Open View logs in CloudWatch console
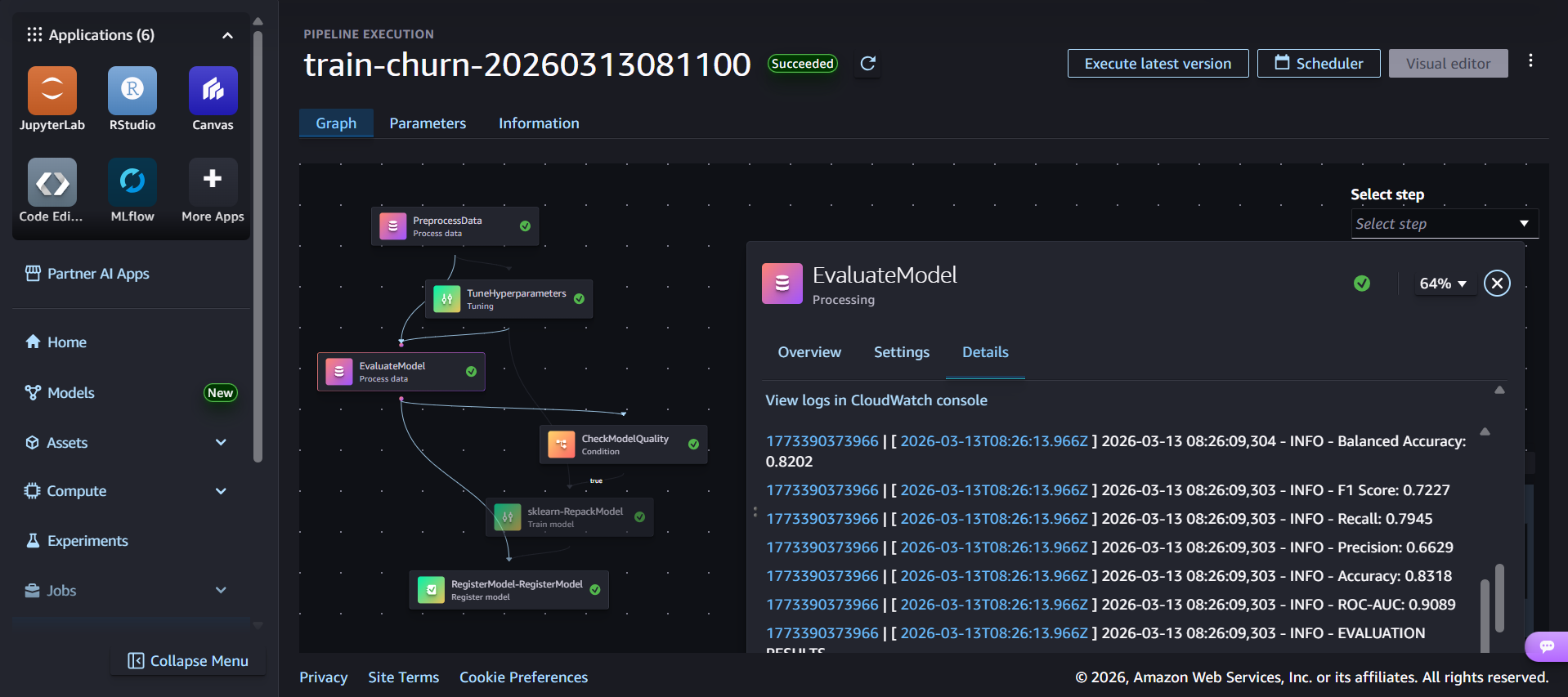1568x697 pixels. click(876, 400)
